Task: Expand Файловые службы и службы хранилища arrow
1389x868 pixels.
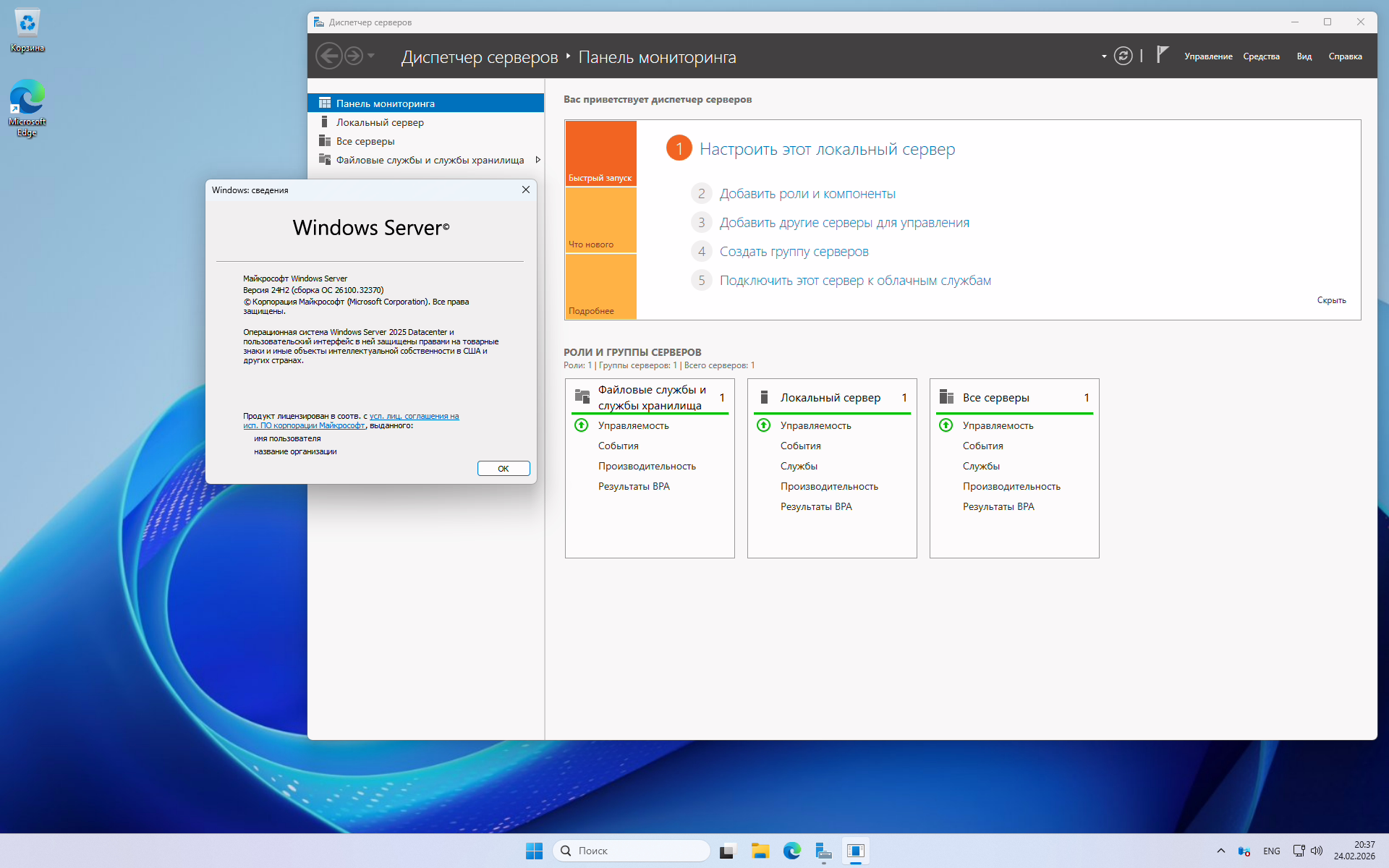Action: (x=538, y=160)
